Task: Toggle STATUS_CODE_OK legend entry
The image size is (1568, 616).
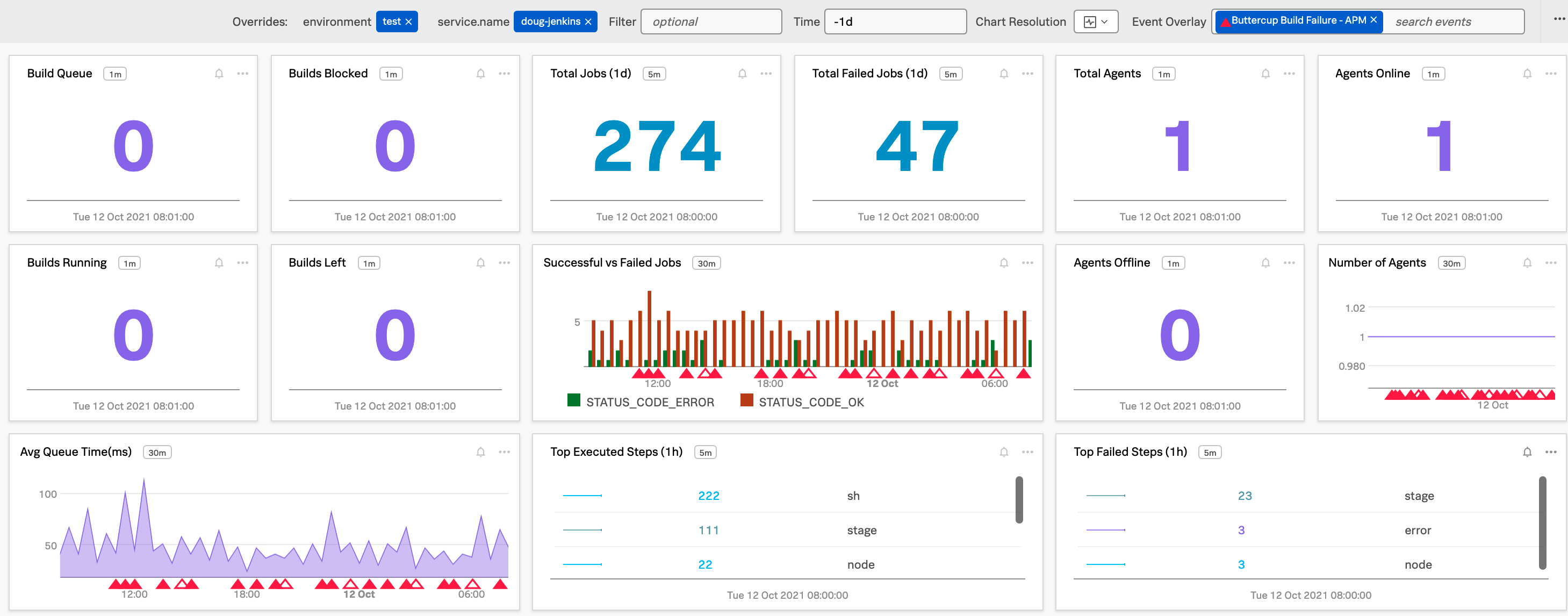Action: (x=810, y=403)
